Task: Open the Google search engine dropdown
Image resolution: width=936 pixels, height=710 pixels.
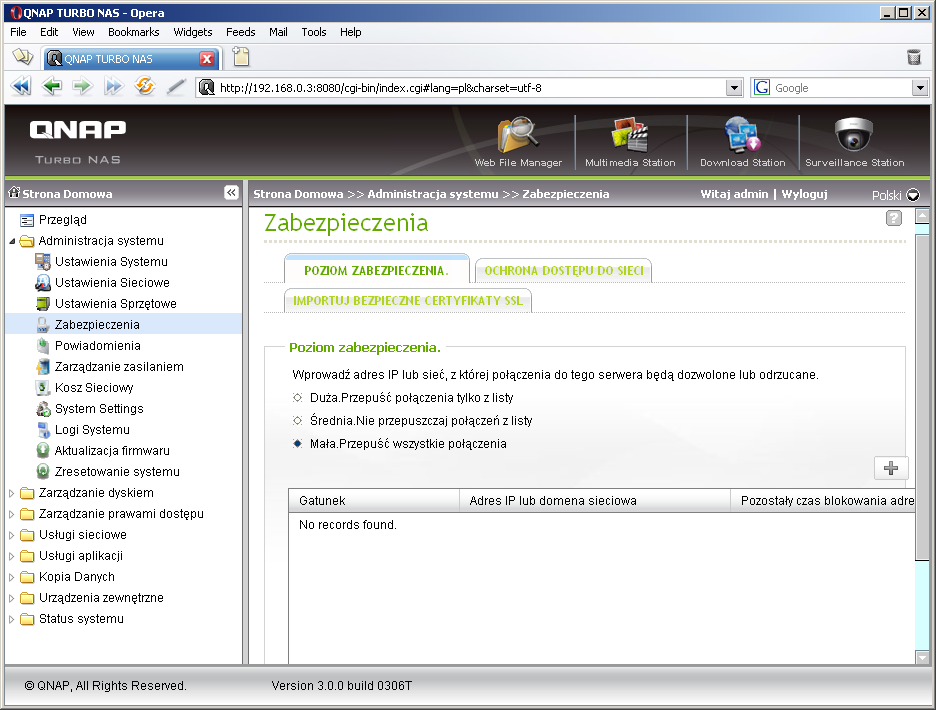Action: (x=920, y=88)
